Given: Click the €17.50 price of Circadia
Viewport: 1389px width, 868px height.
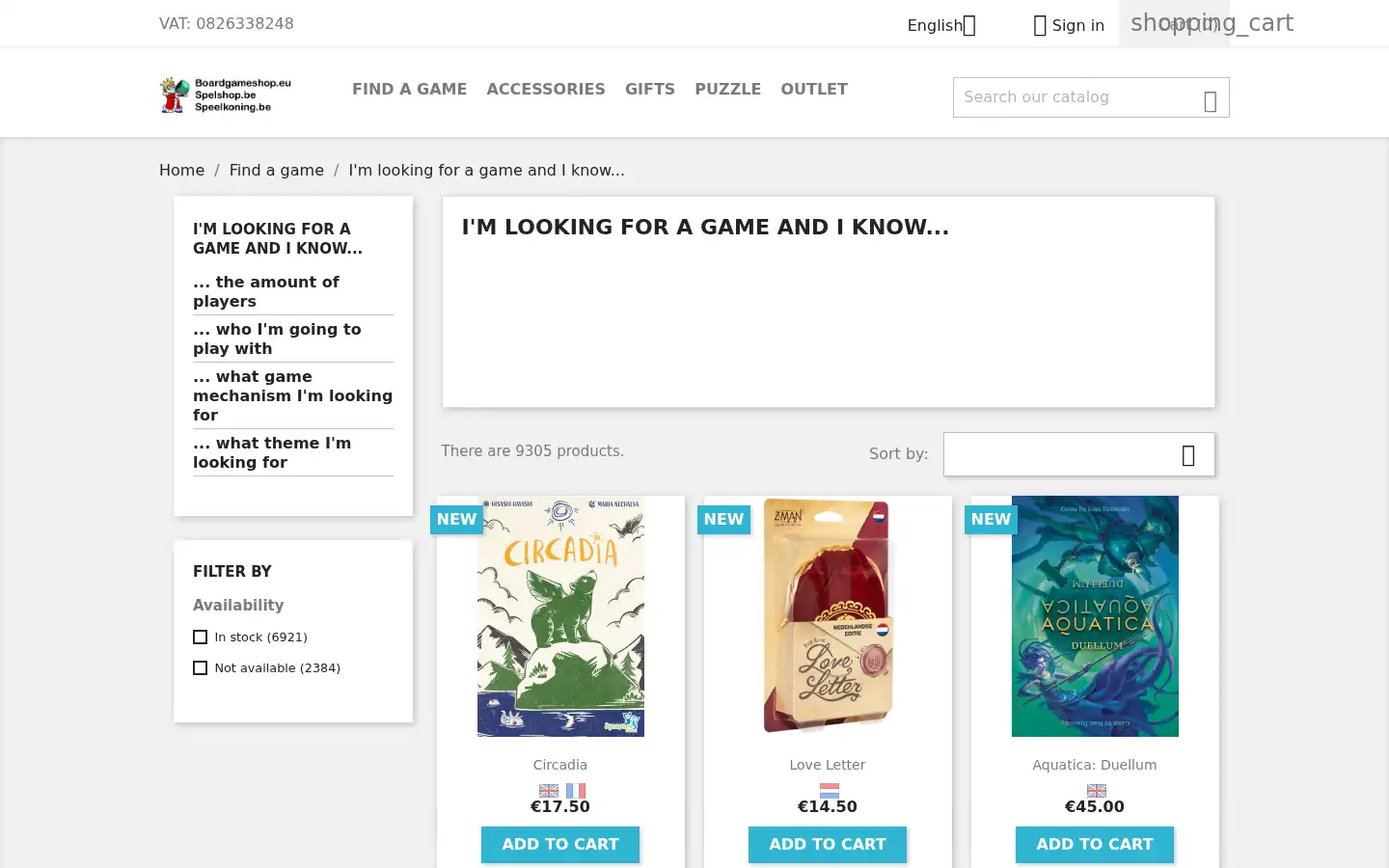Looking at the screenshot, I should tap(560, 806).
